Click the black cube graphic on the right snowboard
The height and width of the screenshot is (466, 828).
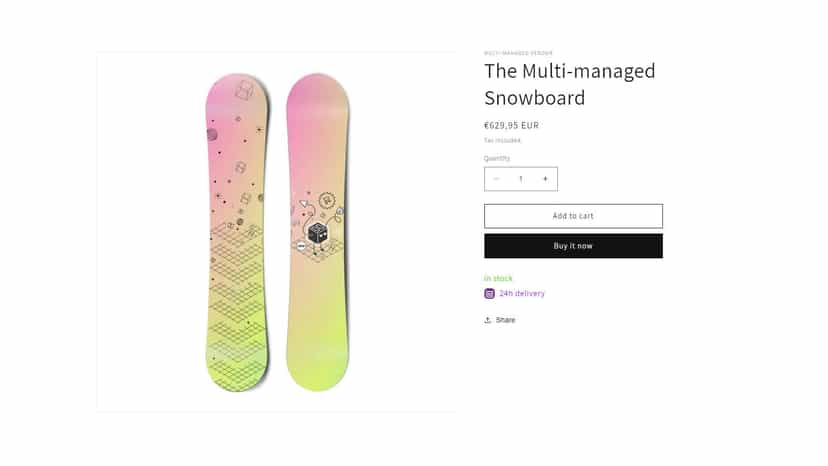coord(317,233)
